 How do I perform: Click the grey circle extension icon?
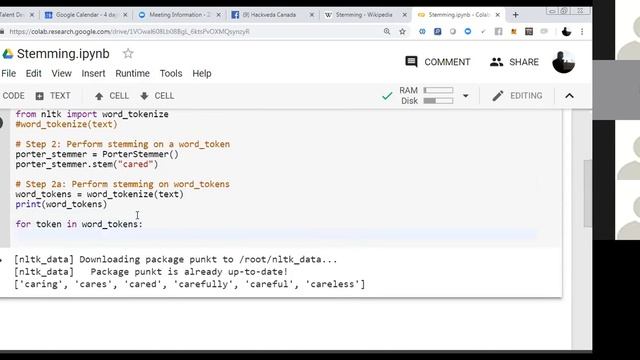tap(453, 31)
